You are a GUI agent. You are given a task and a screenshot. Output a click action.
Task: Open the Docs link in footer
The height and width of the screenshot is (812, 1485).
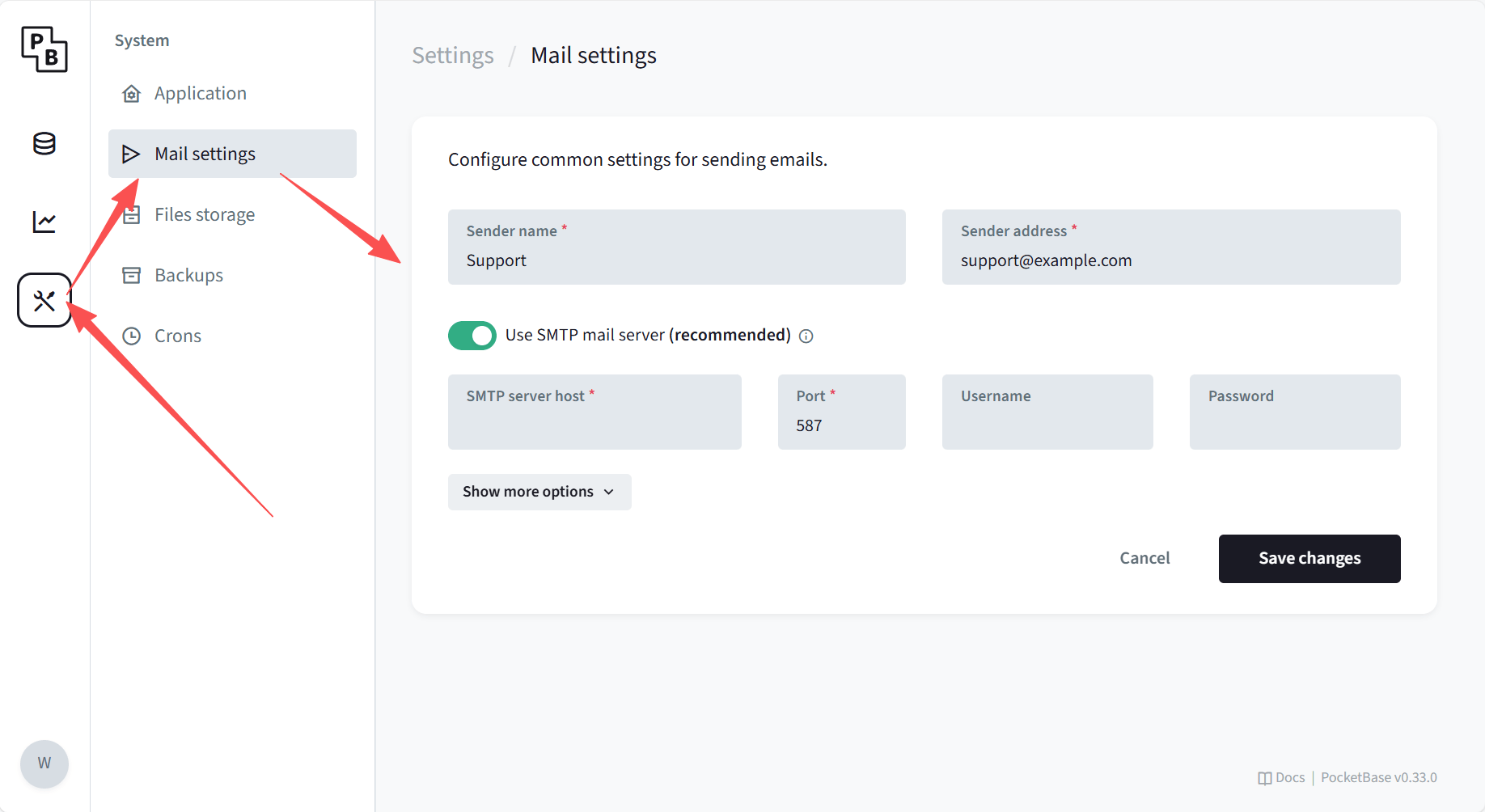1282,777
